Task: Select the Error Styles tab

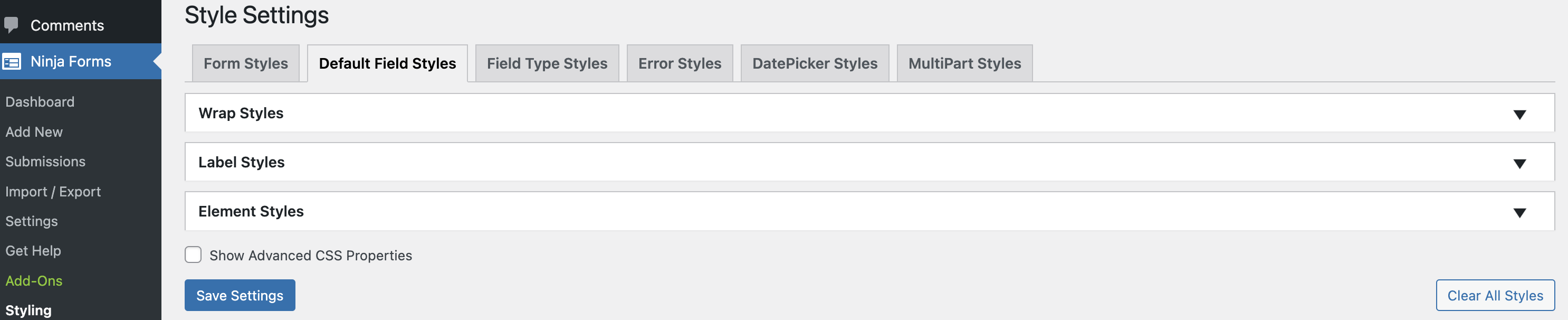Action: tap(680, 63)
